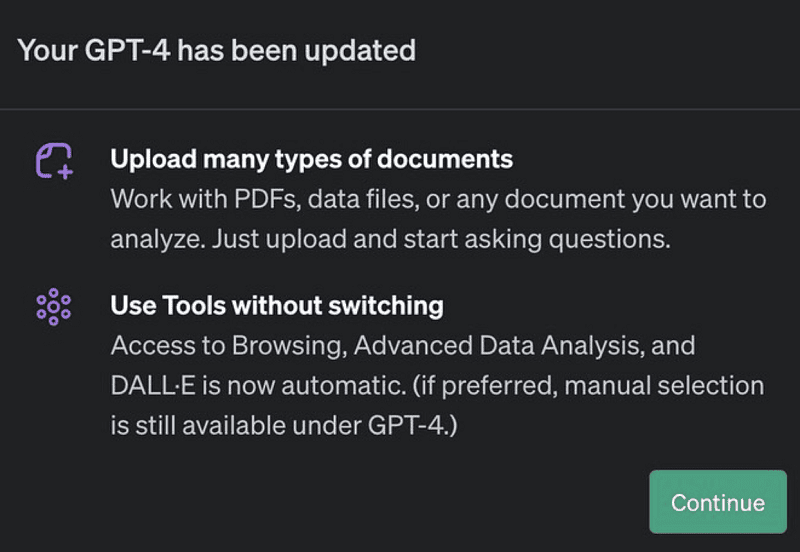Click the 'Your GPT-4 has been updated' title

tap(217, 51)
